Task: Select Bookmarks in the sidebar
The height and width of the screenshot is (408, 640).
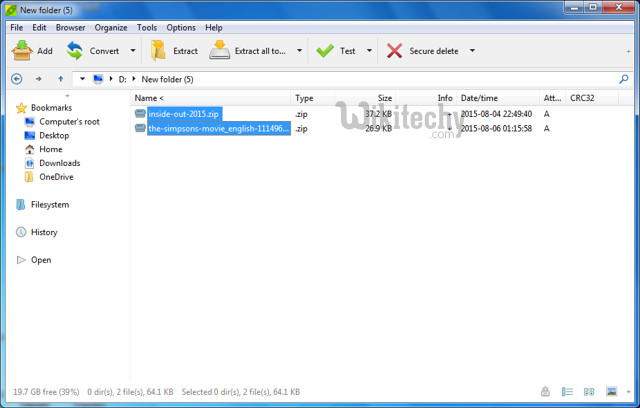Action: (x=51, y=108)
